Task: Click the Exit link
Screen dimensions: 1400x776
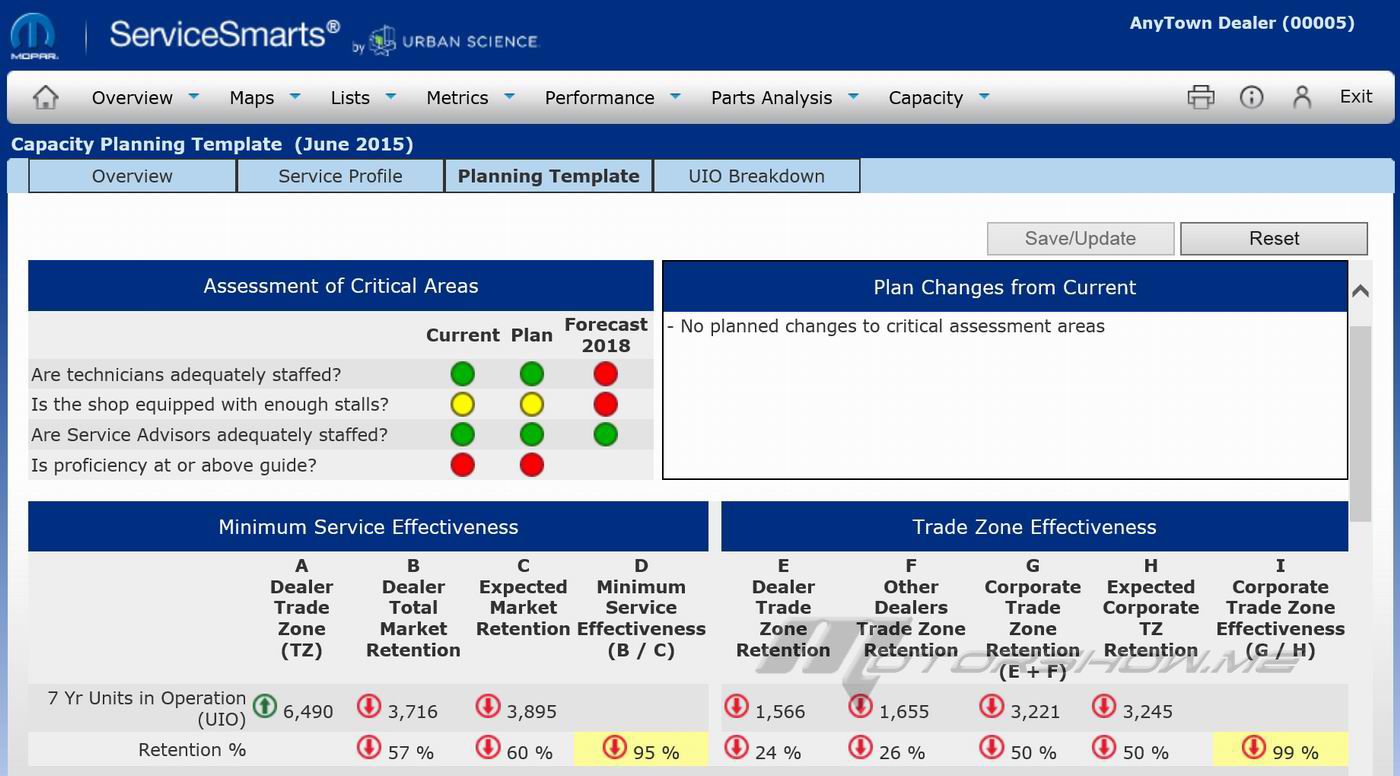Action: [1356, 96]
